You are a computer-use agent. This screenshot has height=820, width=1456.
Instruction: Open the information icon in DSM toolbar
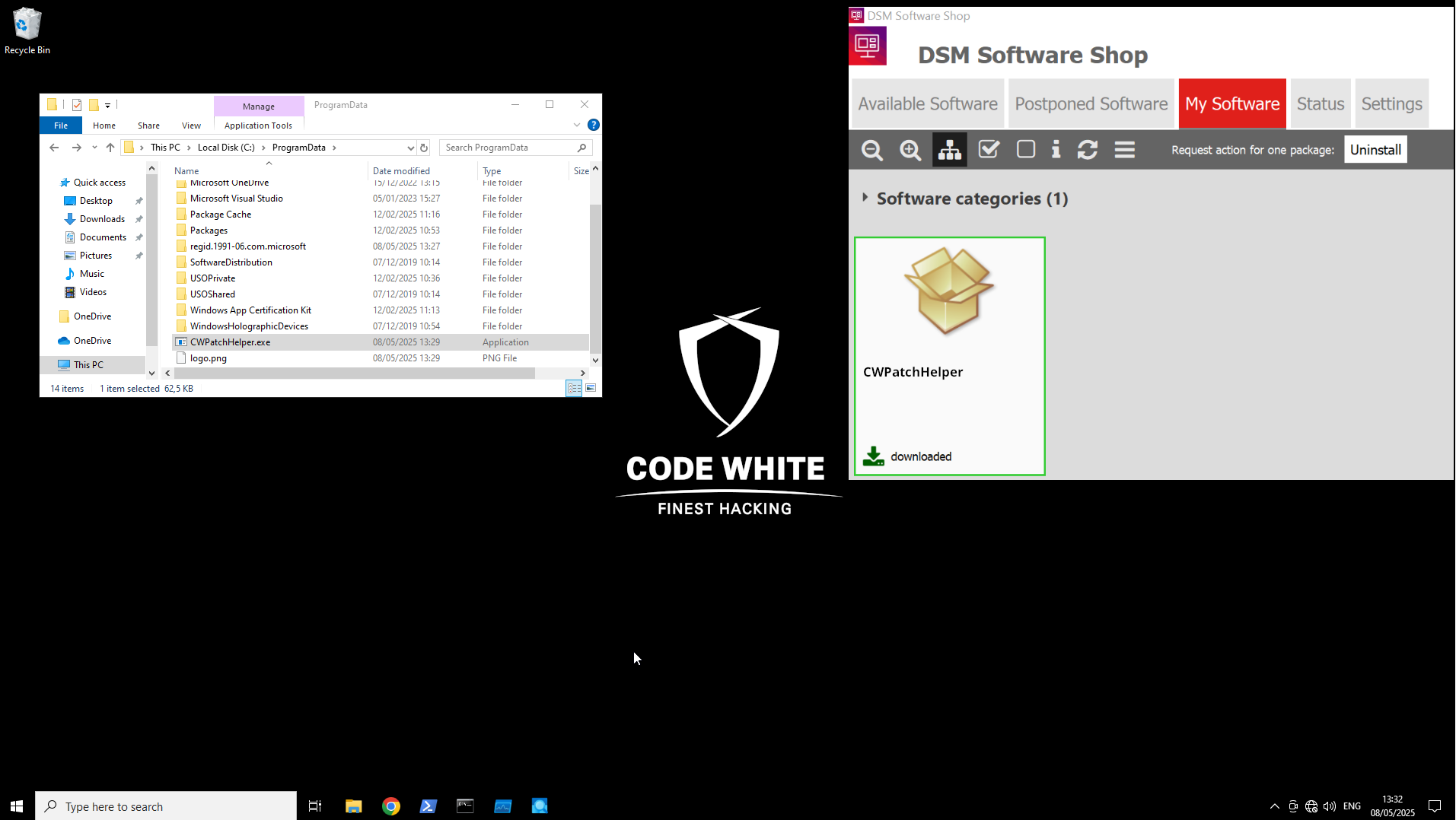point(1056,149)
